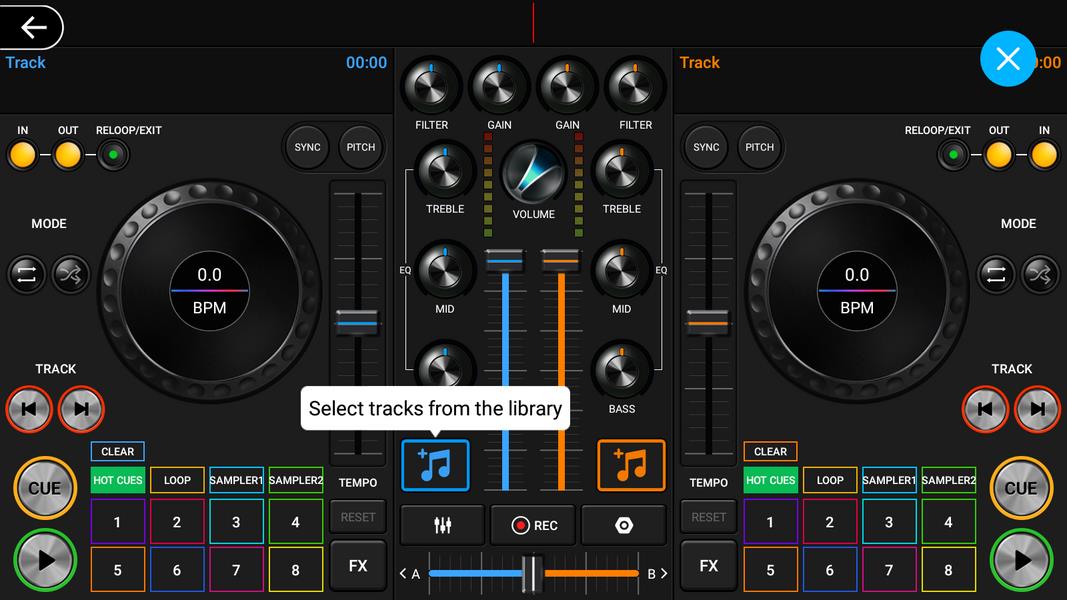Expand the FX panel on left deck
Viewport: 1067px width, 600px height.
[x=357, y=566]
